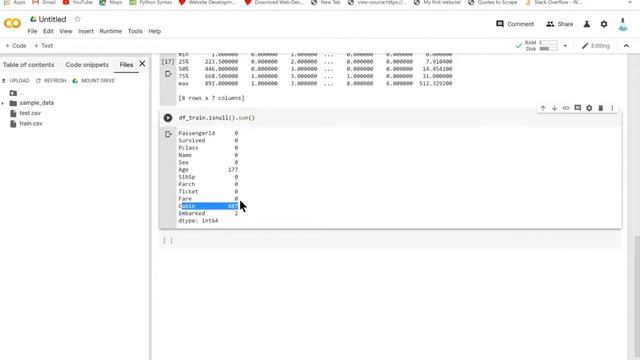Open the View menu

tap(66, 31)
